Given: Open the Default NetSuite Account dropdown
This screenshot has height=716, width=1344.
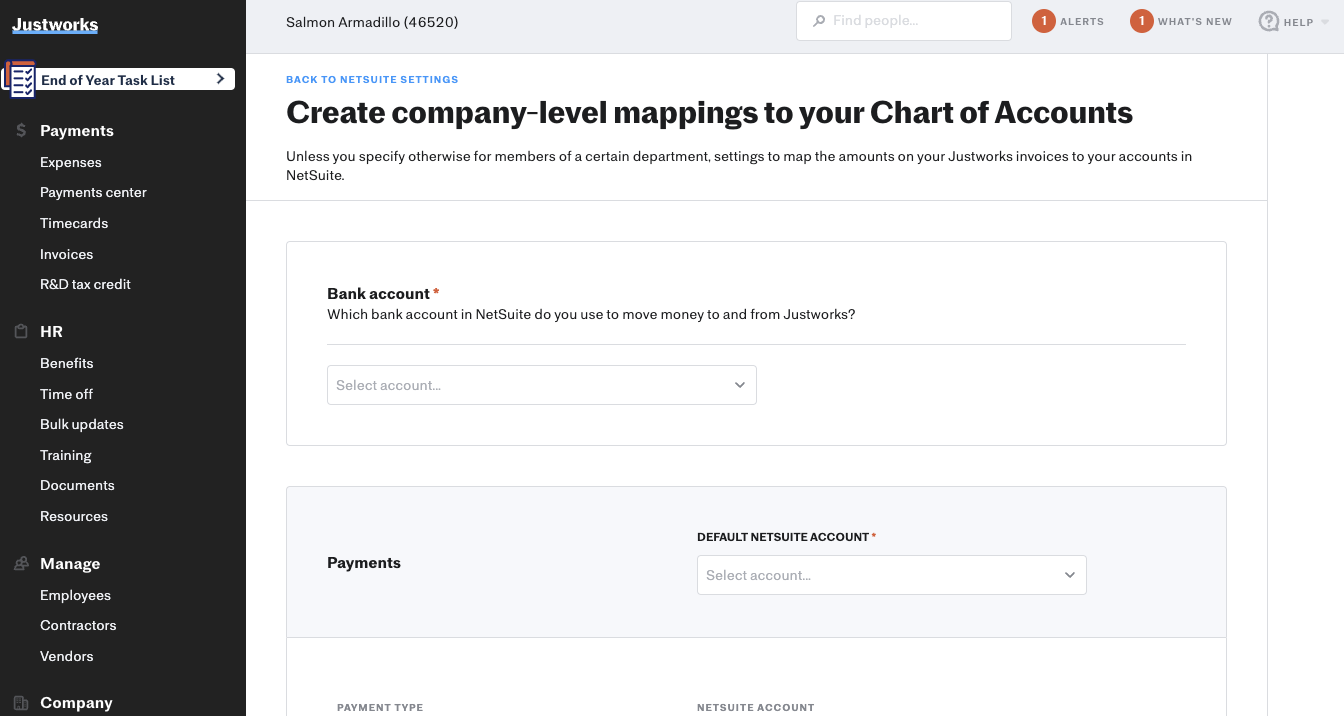Looking at the screenshot, I should pyautogui.click(x=892, y=575).
